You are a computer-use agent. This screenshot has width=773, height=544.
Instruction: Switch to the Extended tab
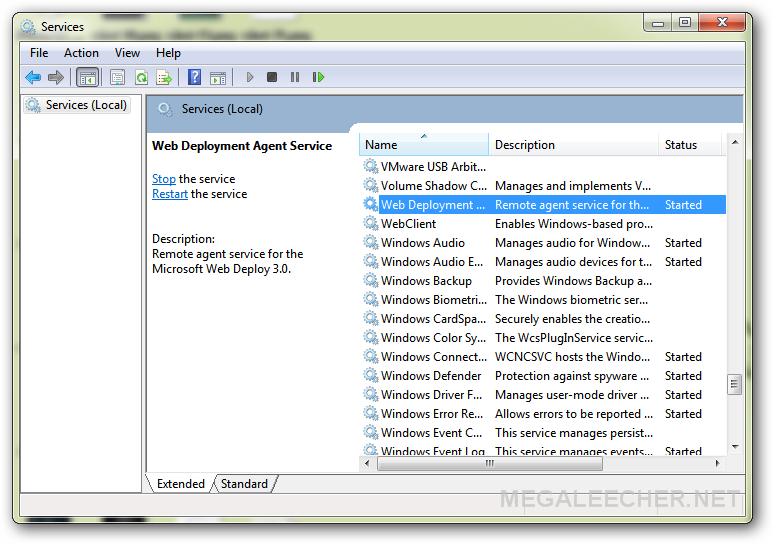(180, 484)
